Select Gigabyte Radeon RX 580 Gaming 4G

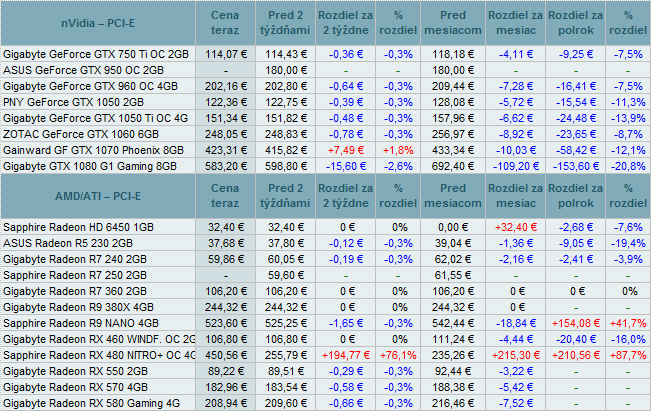pyautogui.click(x=91, y=403)
